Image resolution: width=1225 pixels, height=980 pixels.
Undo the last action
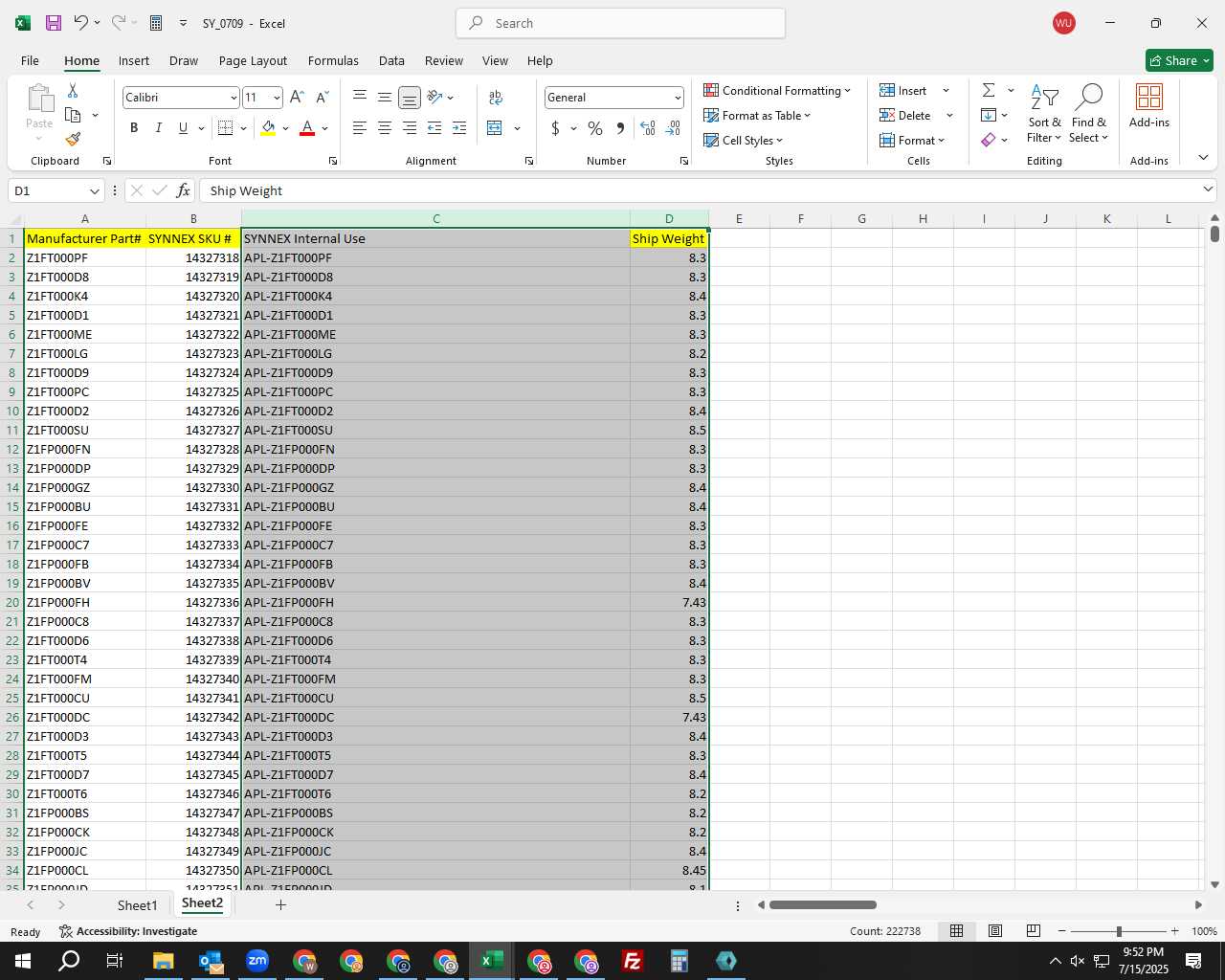[x=81, y=23]
